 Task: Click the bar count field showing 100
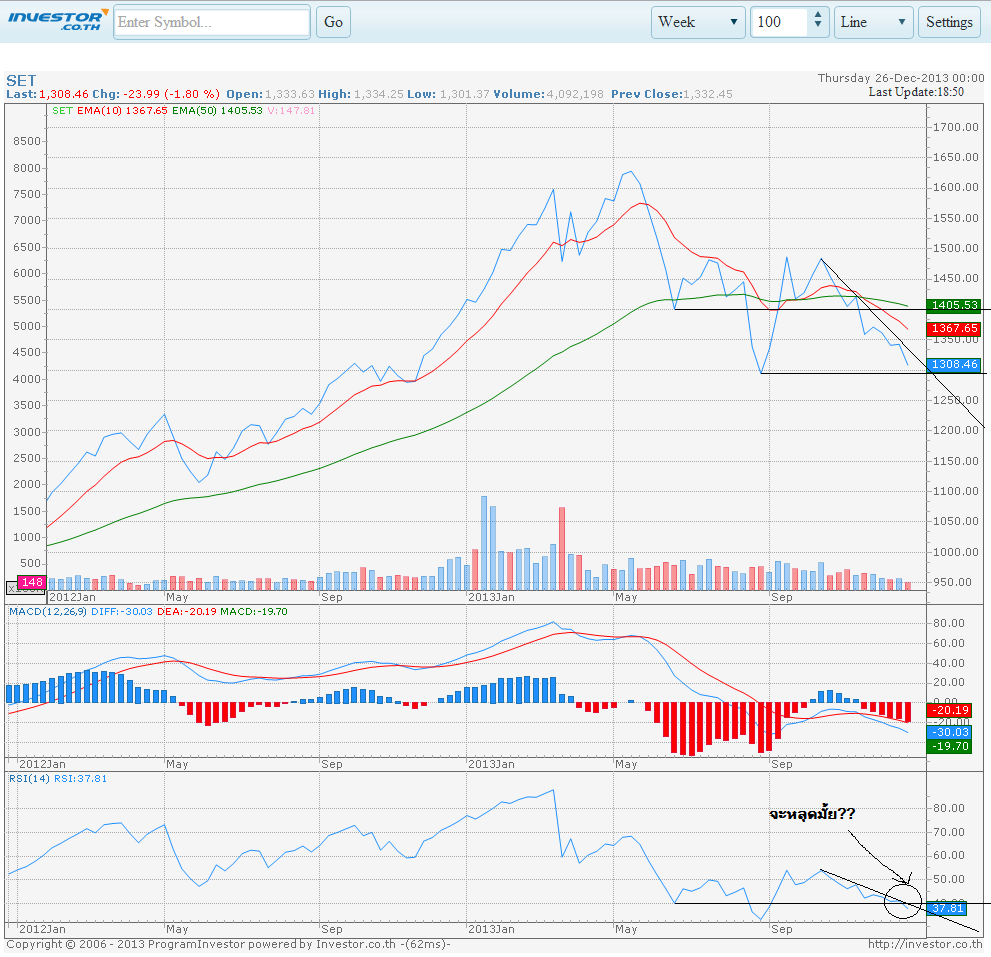coord(779,22)
